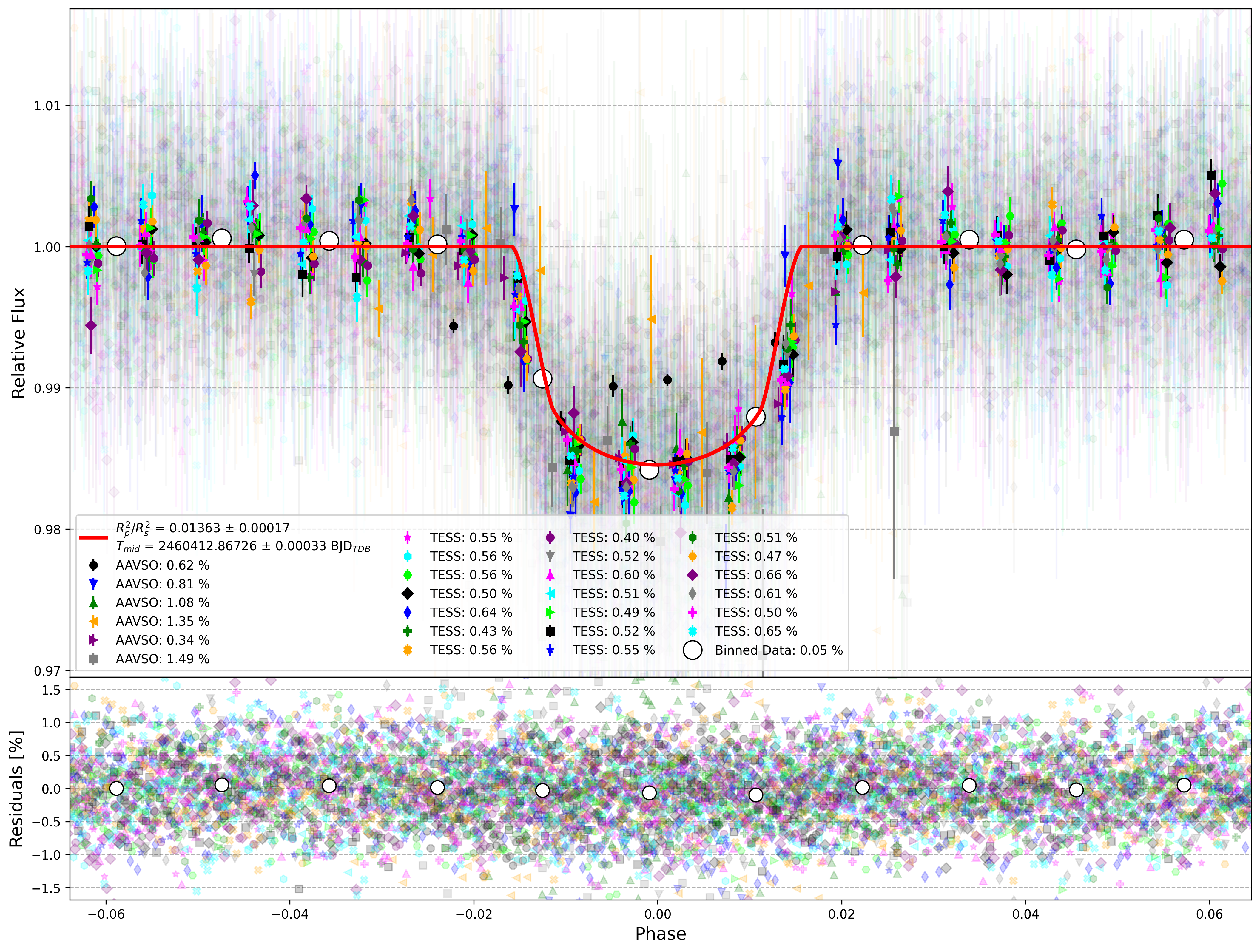Click the orange marker for AAVSO: 1.35 %
This screenshot has width=1260, height=952.
[x=93, y=622]
